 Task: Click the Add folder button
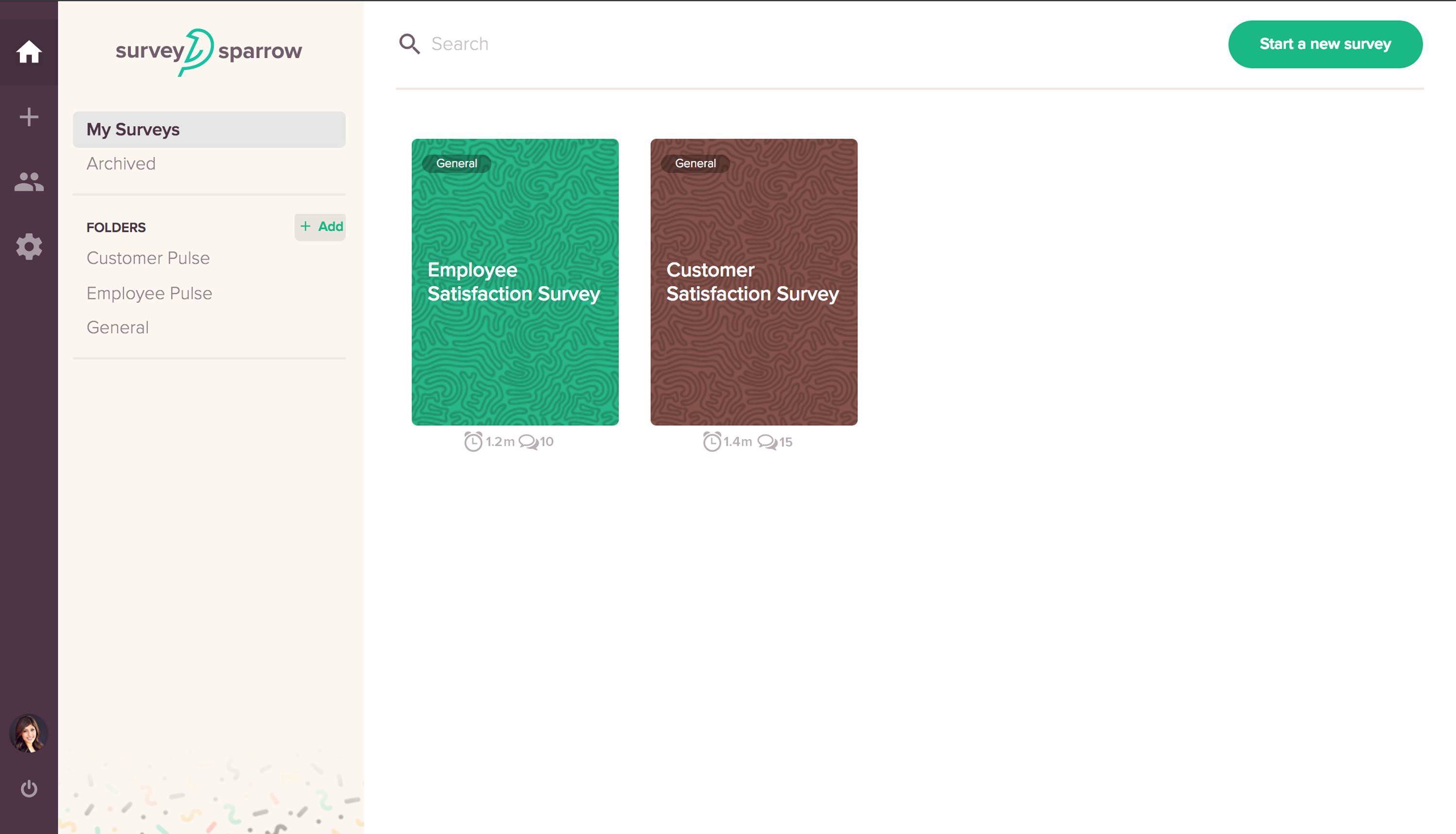[320, 227]
